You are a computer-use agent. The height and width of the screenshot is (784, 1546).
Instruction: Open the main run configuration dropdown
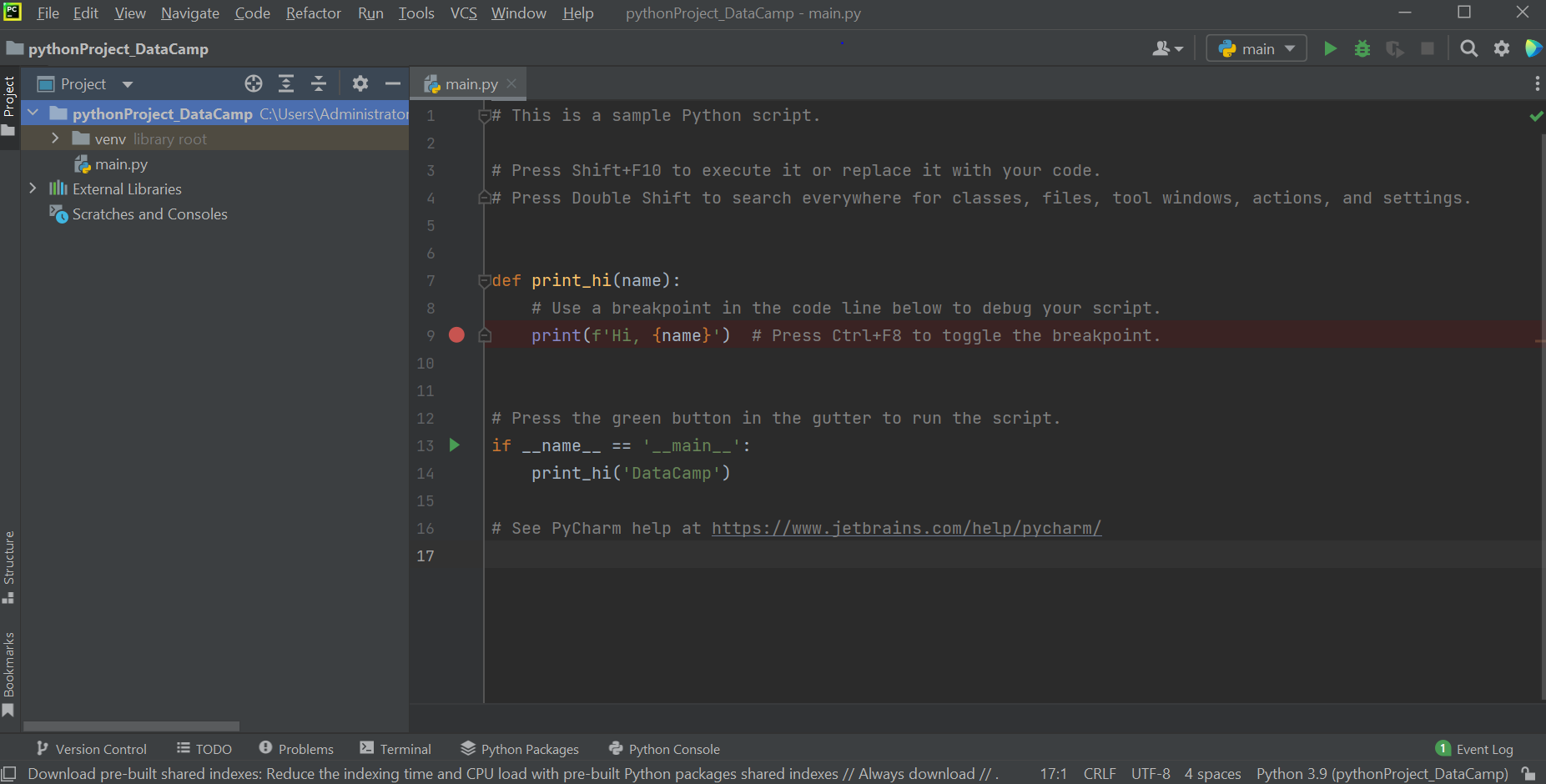(1256, 48)
